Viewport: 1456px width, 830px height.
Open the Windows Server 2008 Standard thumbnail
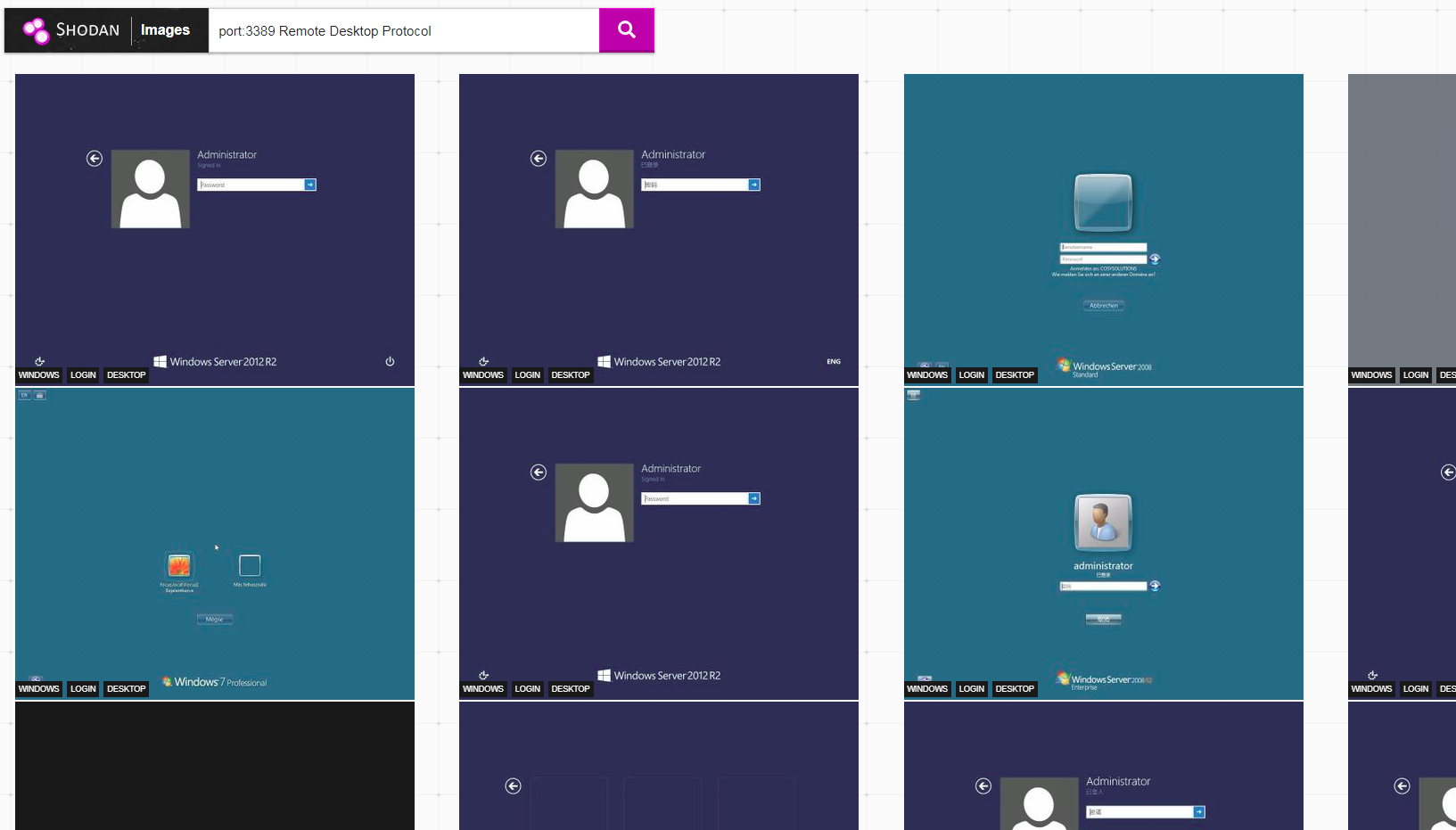click(1104, 230)
